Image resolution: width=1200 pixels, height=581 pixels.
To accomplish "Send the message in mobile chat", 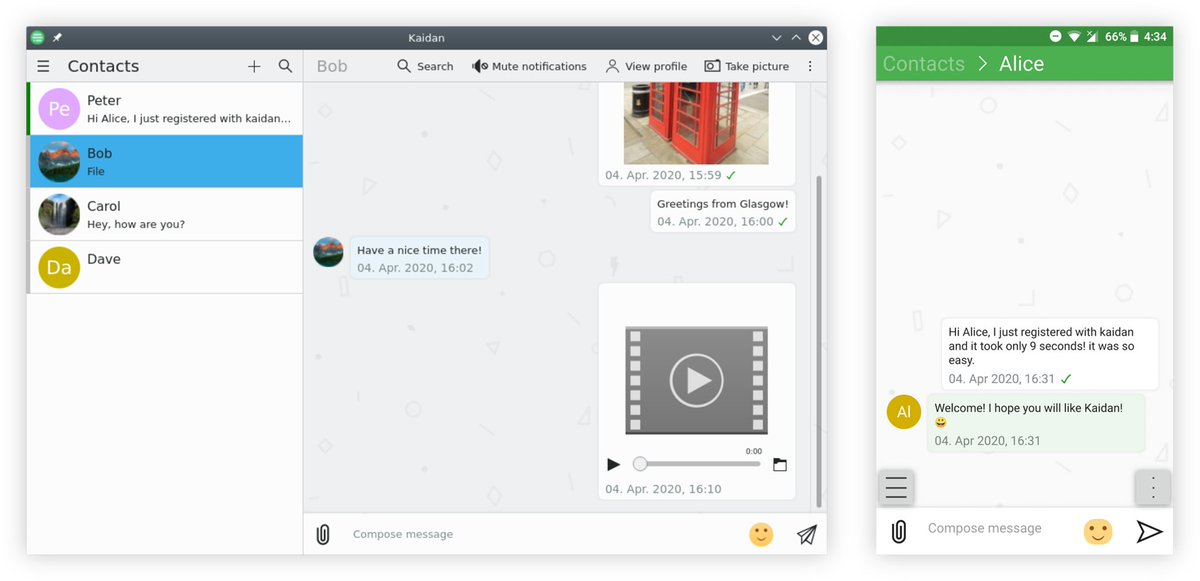I will coord(1150,531).
